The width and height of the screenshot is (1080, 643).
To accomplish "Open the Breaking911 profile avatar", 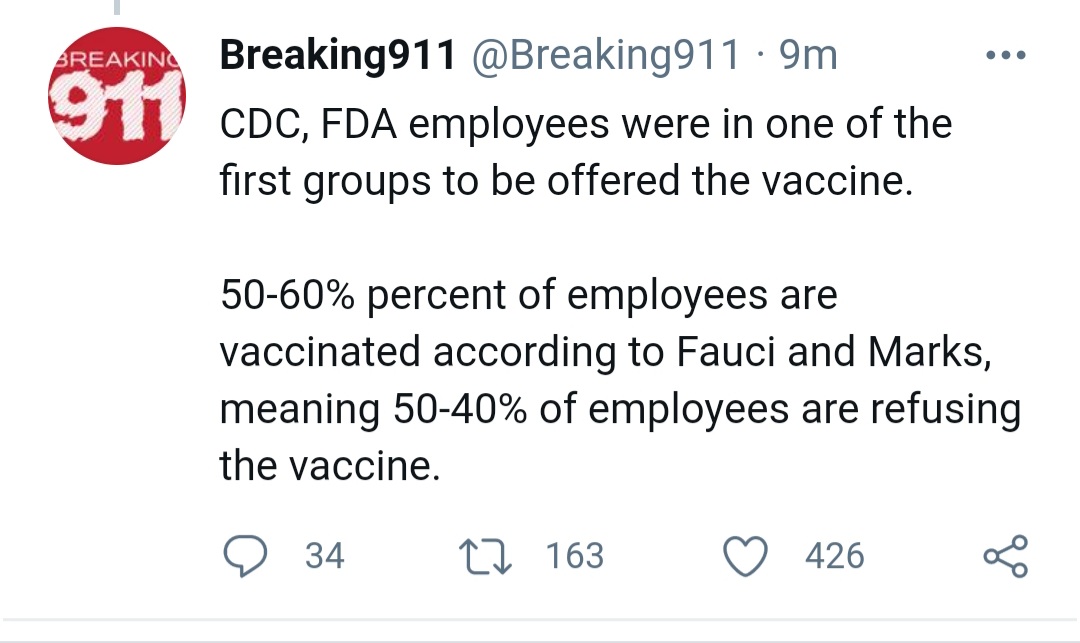I will pyautogui.click(x=117, y=96).
